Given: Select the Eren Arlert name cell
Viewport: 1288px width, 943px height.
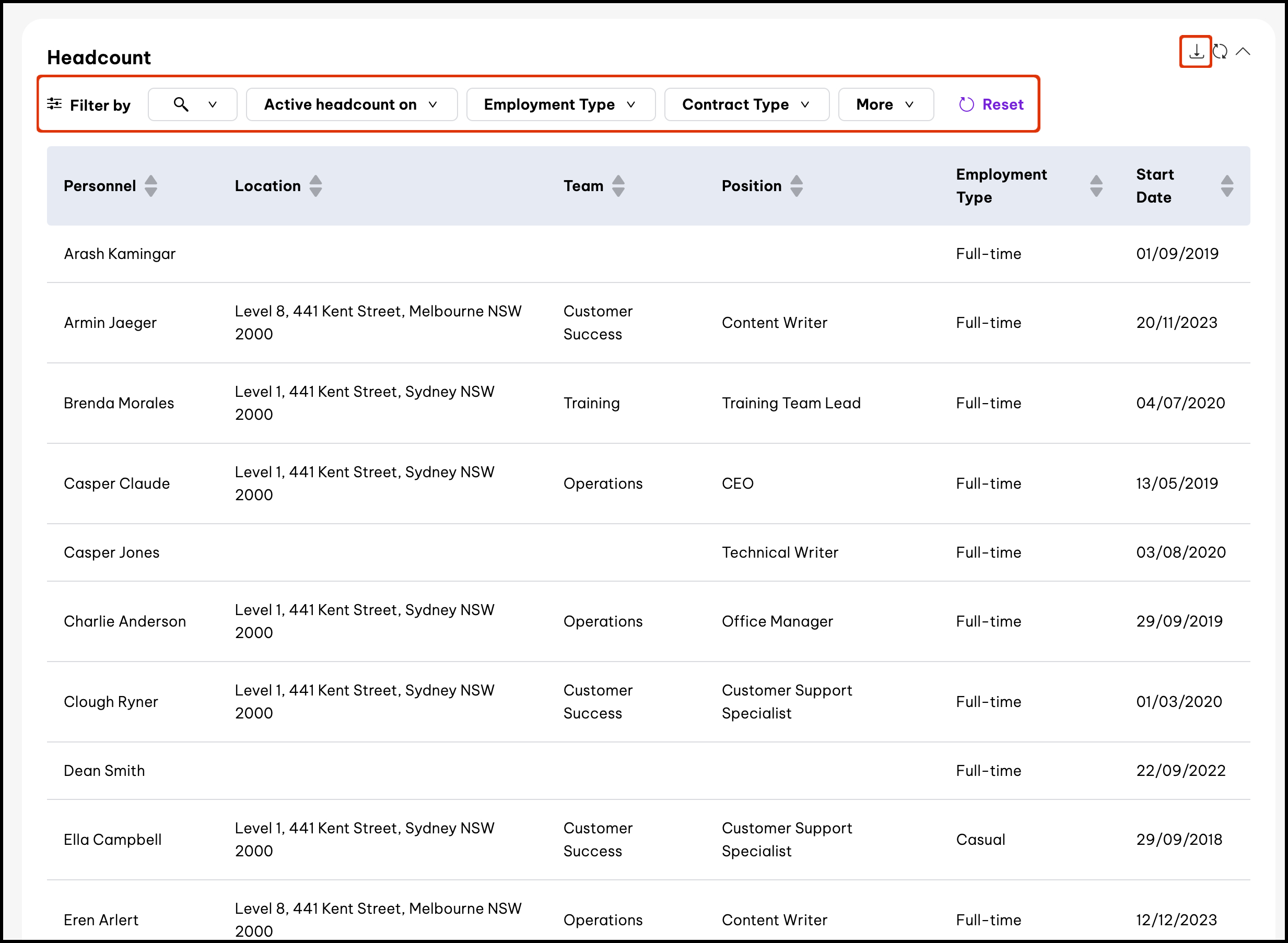Looking at the screenshot, I should [x=101, y=920].
